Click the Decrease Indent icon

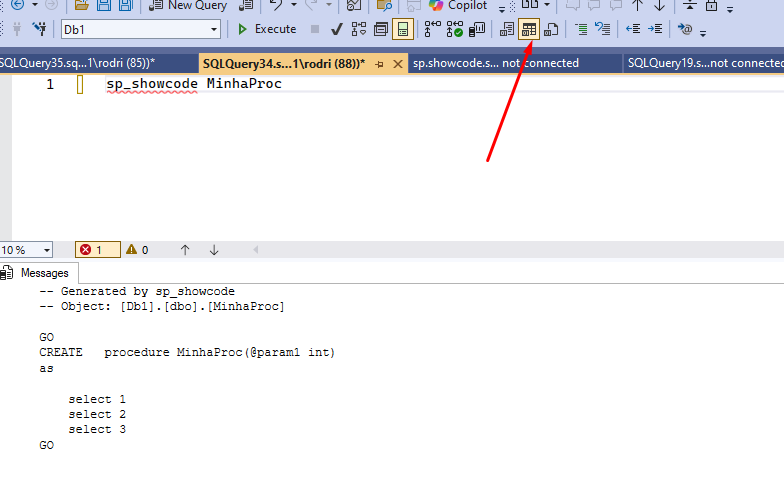pyautogui.click(x=633, y=29)
